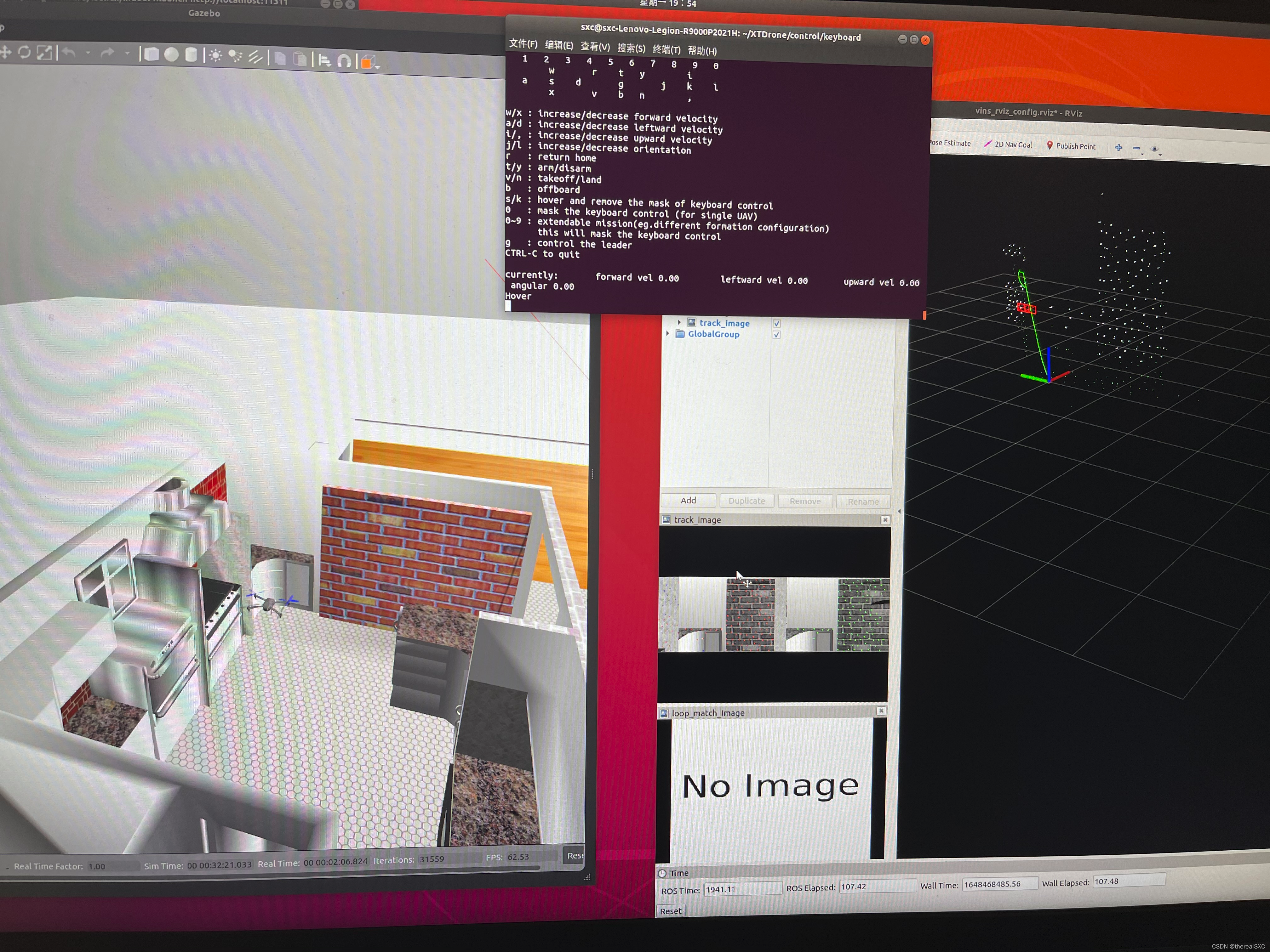Screen dimensions: 1270x952
Task: Close the track_image panel
Action: [x=885, y=520]
